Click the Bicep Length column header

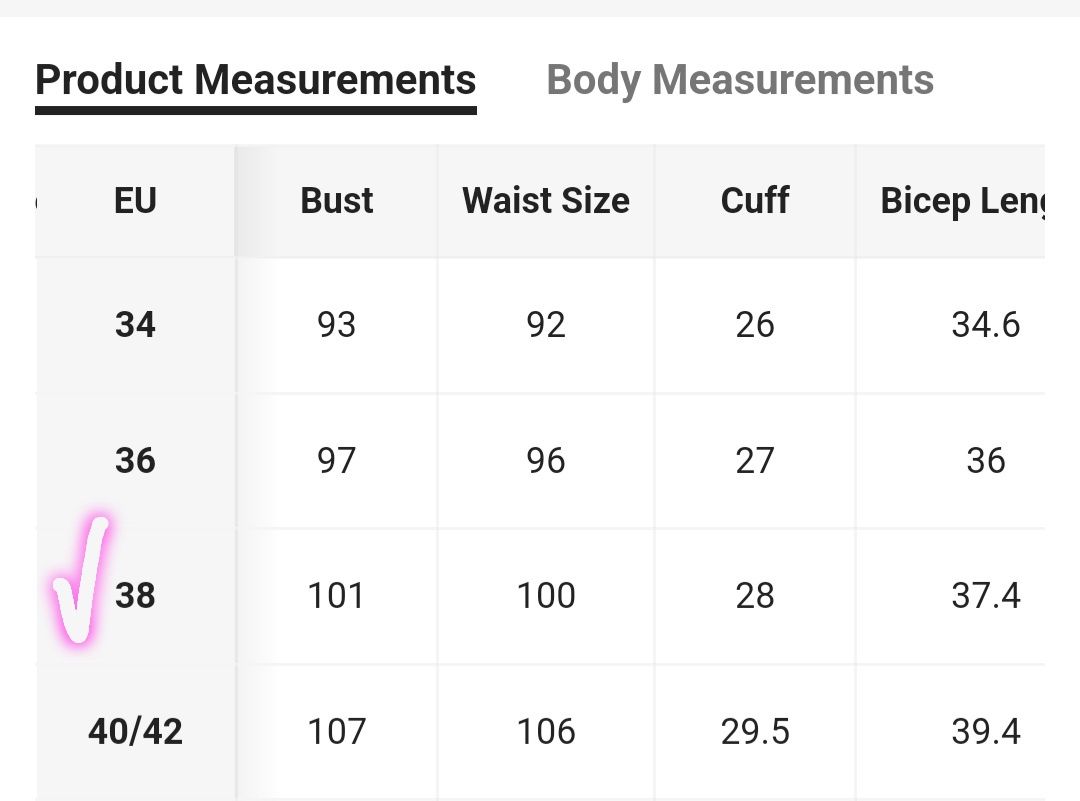[963, 202]
